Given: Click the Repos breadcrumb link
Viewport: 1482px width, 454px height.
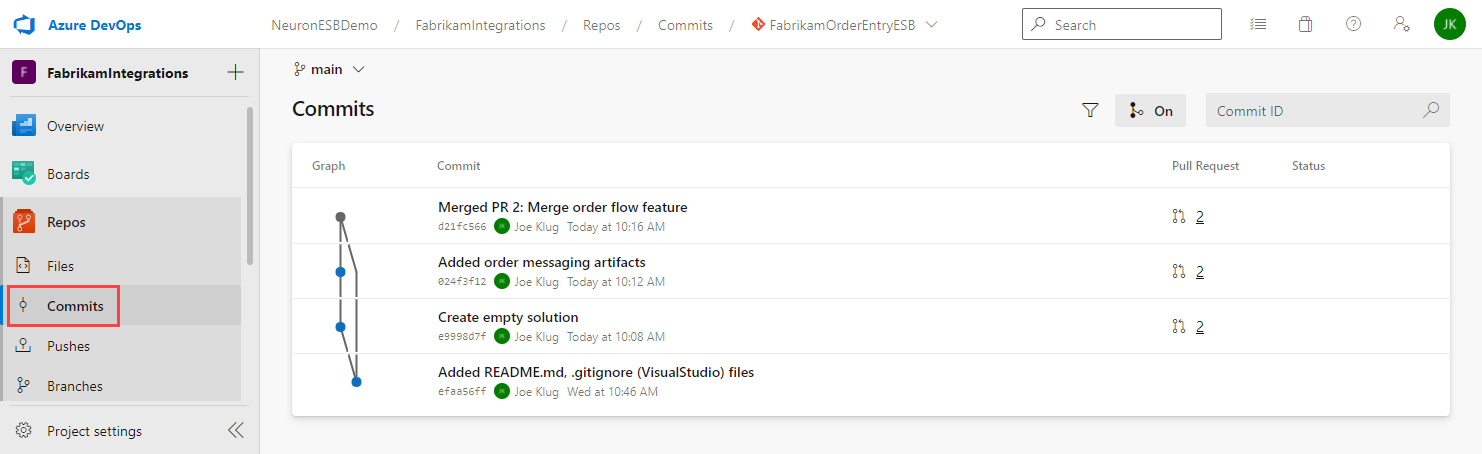Looking at the screenshot, I should coord(601,25).
